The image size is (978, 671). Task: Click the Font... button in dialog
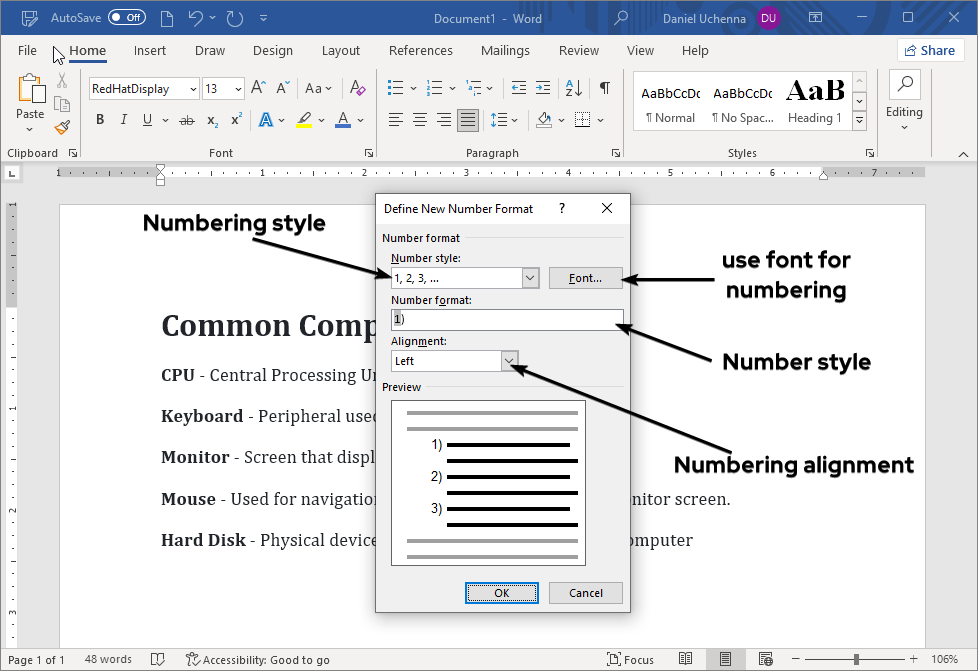click(x=585, y=278)
